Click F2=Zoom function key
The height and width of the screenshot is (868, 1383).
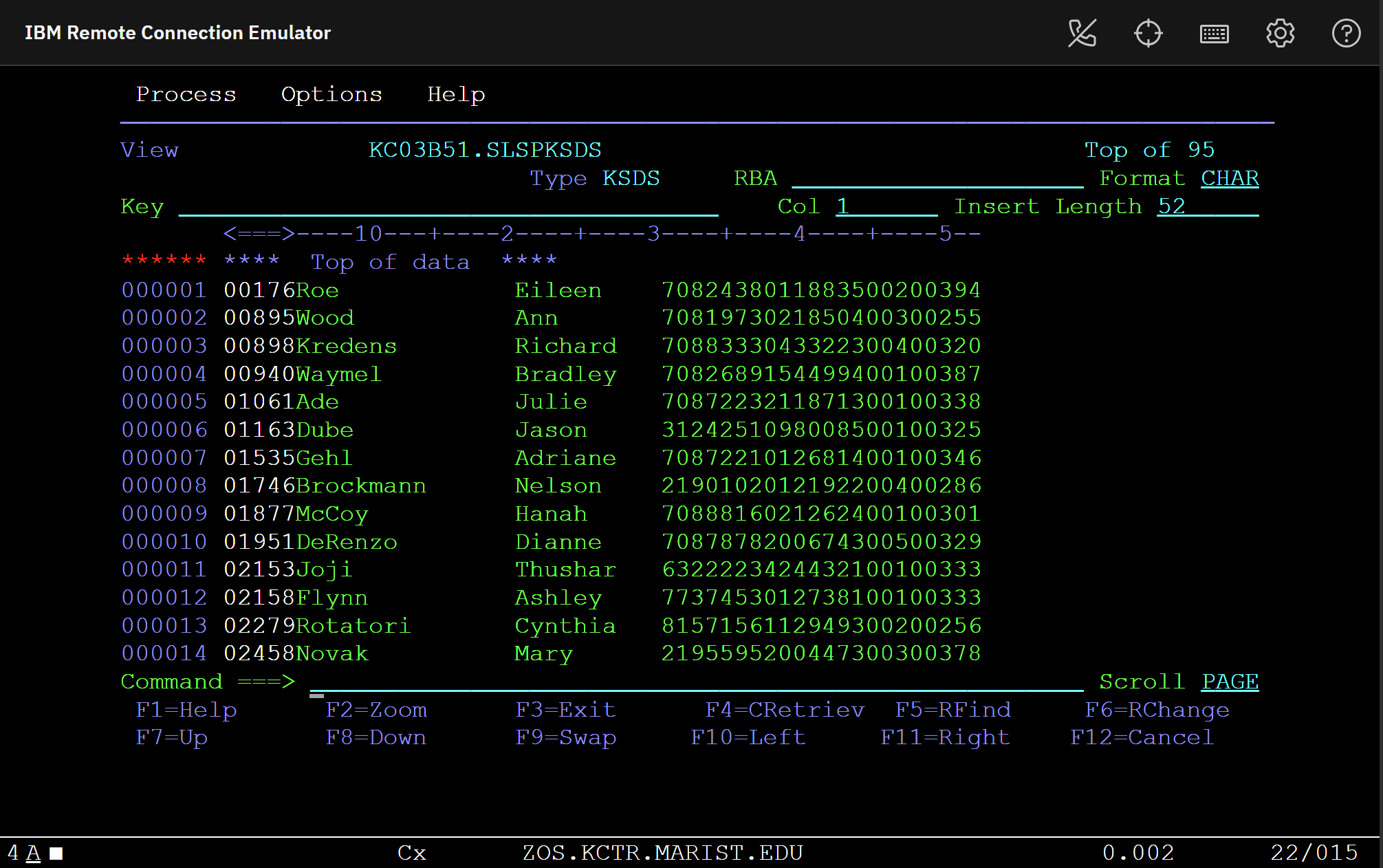[x=376, y=710]
